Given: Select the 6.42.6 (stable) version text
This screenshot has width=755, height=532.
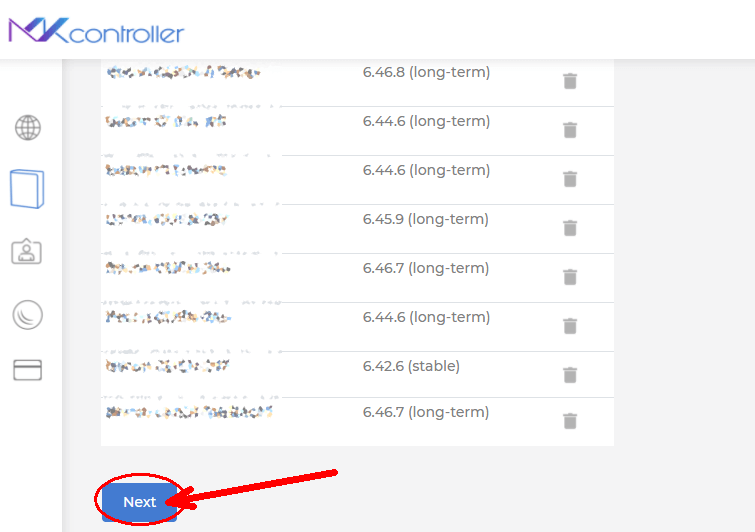Looking at the screenshot, I should [411, 366].
